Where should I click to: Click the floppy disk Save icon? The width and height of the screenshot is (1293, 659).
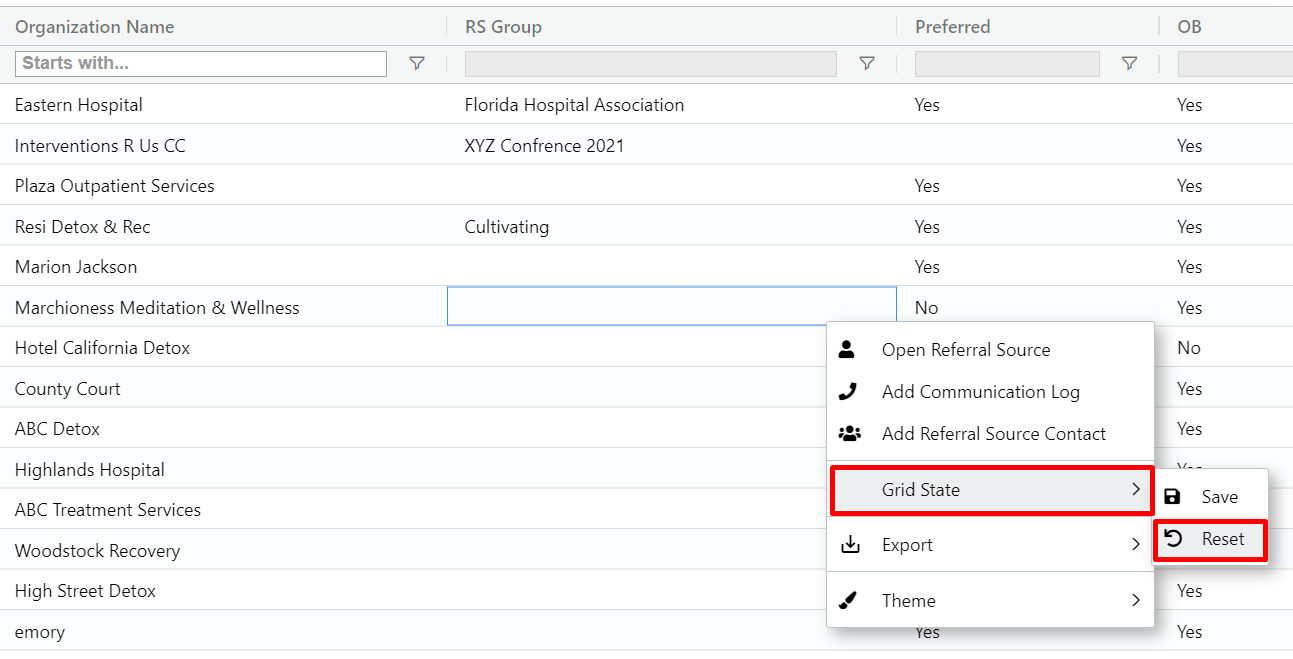tap(1173, 497)
